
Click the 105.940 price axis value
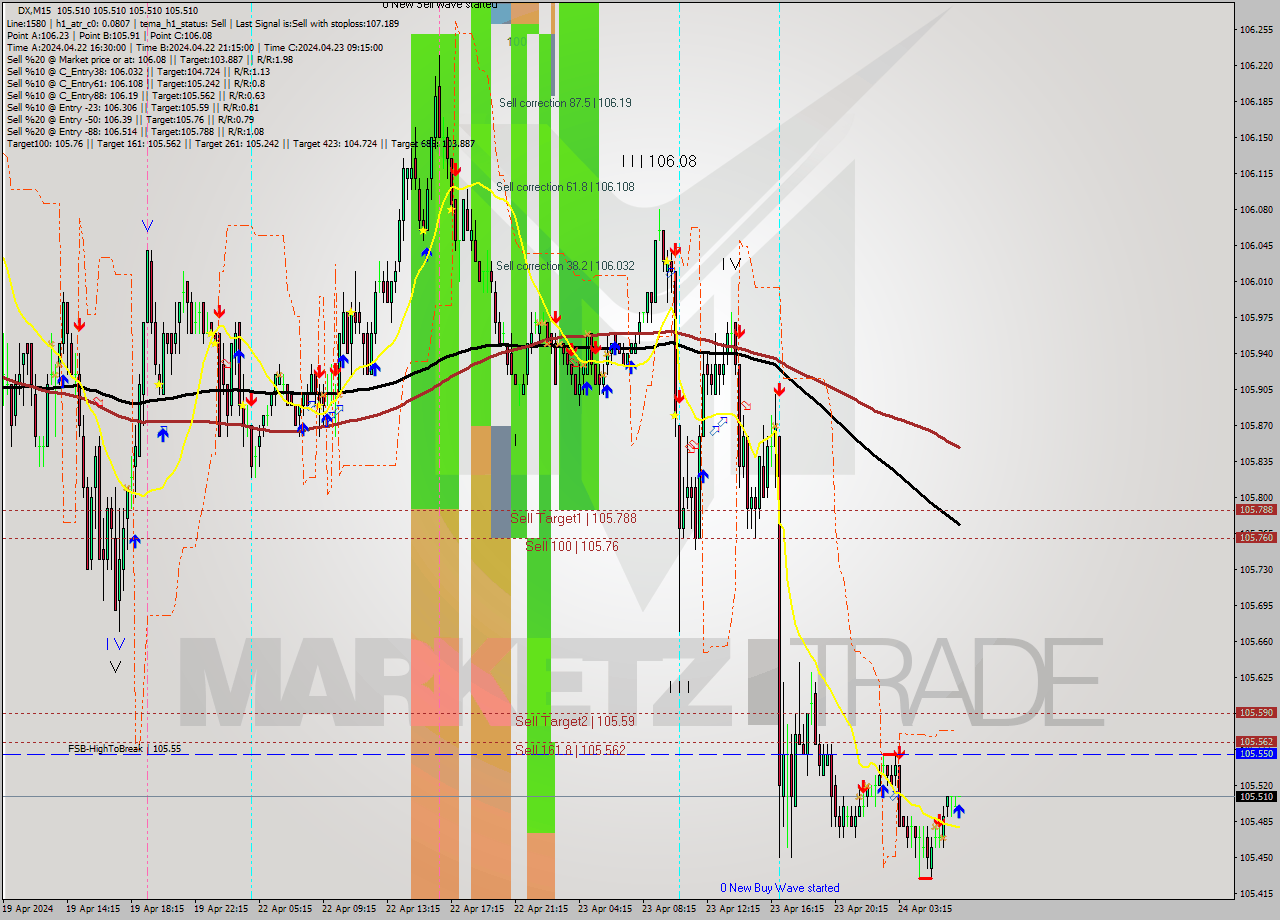tap(1256, 354)
